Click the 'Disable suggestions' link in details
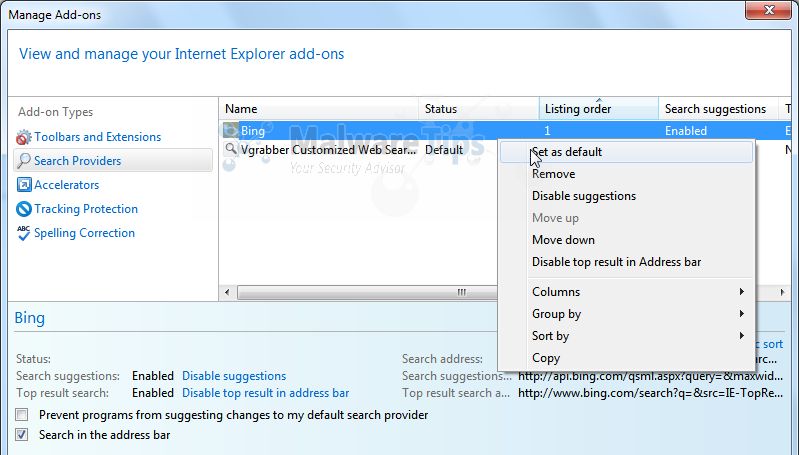The height and width of the screenshot is (455, 799). tap(234, 376)
